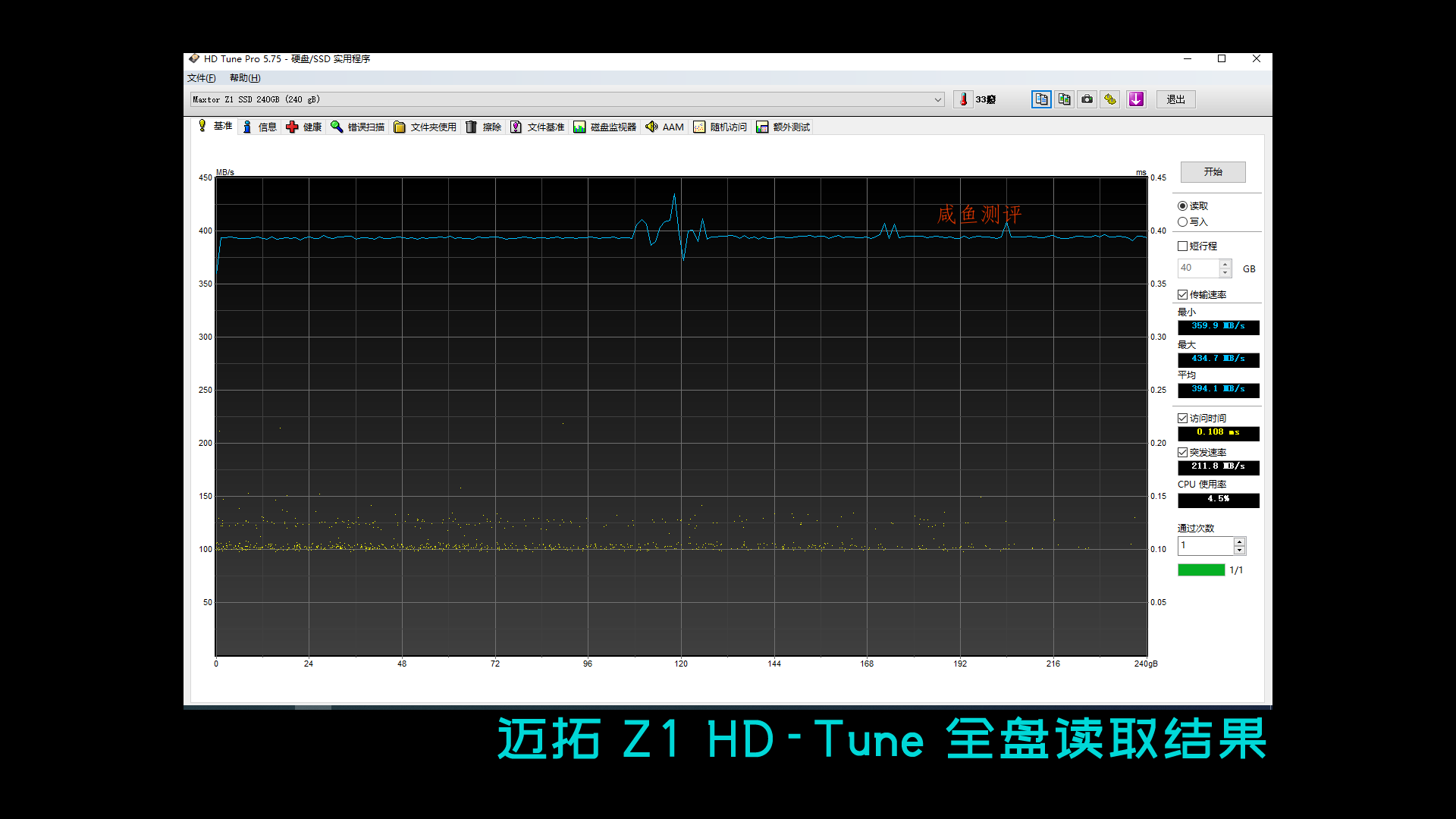Open the Maxtor Z1 SSD drive dropdown

coord(567,99)
